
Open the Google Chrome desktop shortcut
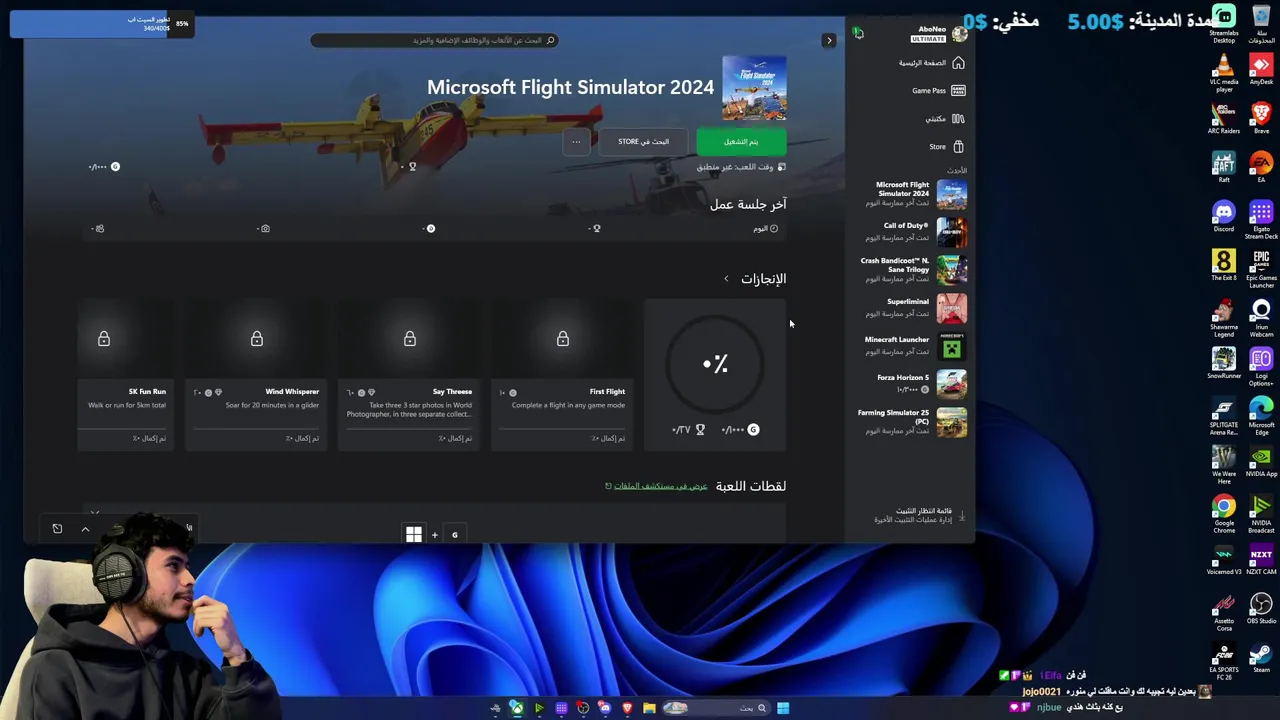(x=1224, y=514)
